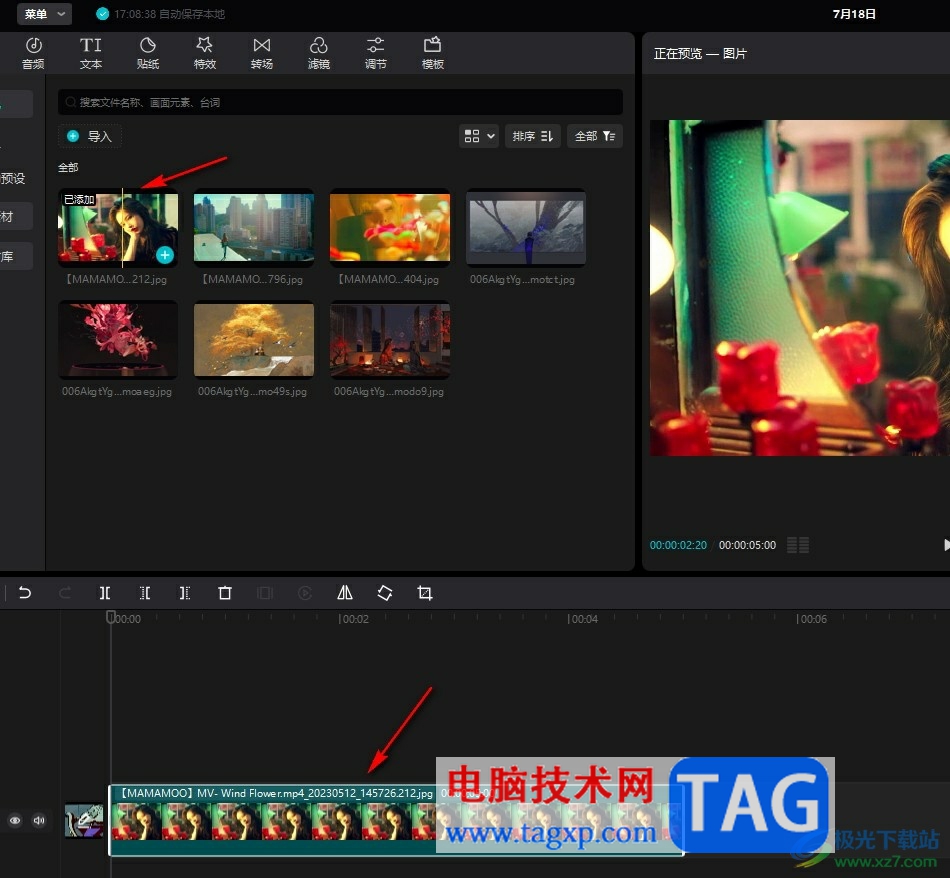Click the current time 00:00:02:20
This screenshot has width=950, height=878.
(x=678, y=545)
